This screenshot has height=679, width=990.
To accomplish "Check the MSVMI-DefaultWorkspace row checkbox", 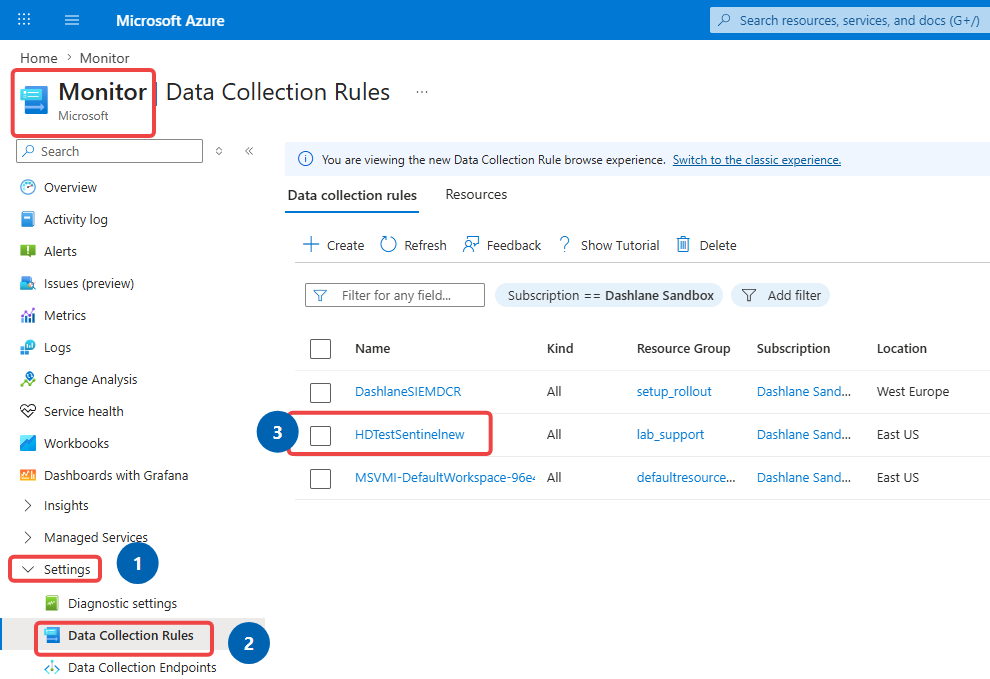I will 320,478.
